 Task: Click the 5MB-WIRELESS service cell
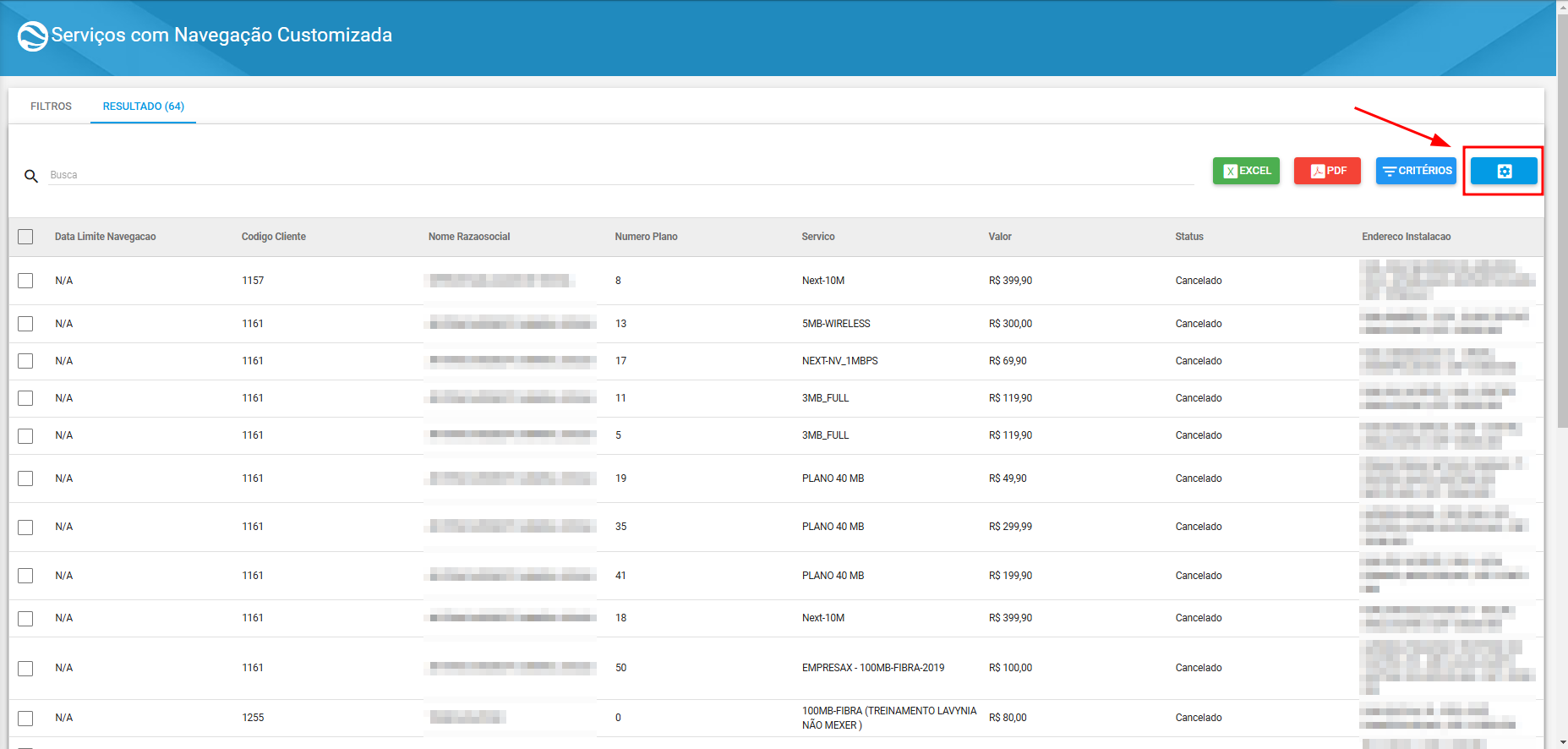836,324
